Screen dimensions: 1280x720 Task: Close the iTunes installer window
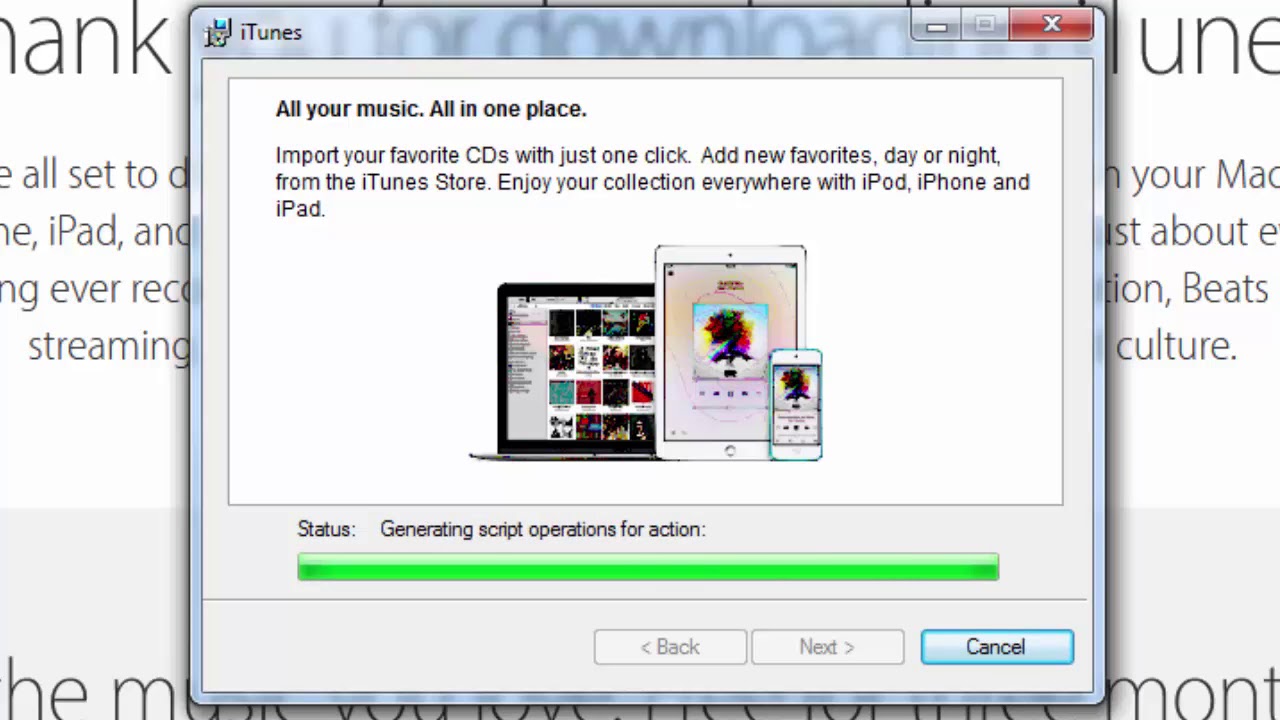pyautogui.click(x=1051, y=26)
